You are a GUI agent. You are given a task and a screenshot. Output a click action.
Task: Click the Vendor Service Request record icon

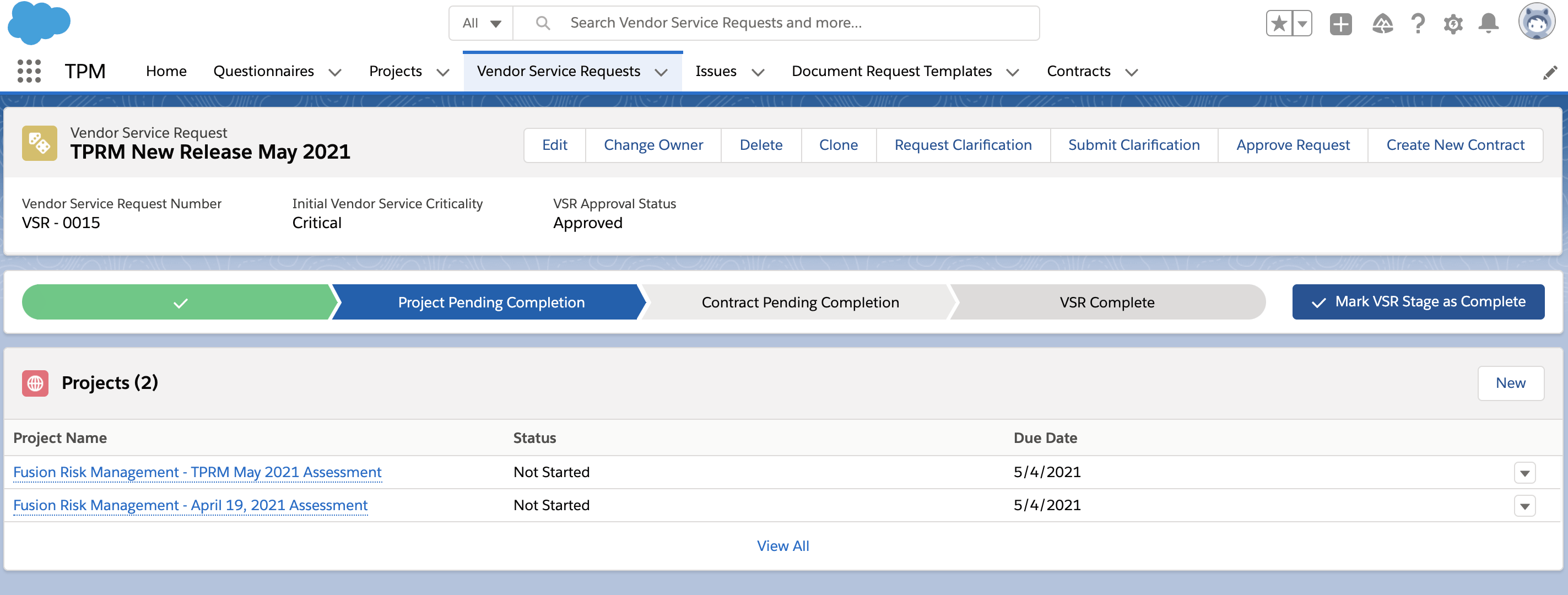coord(40,144)
